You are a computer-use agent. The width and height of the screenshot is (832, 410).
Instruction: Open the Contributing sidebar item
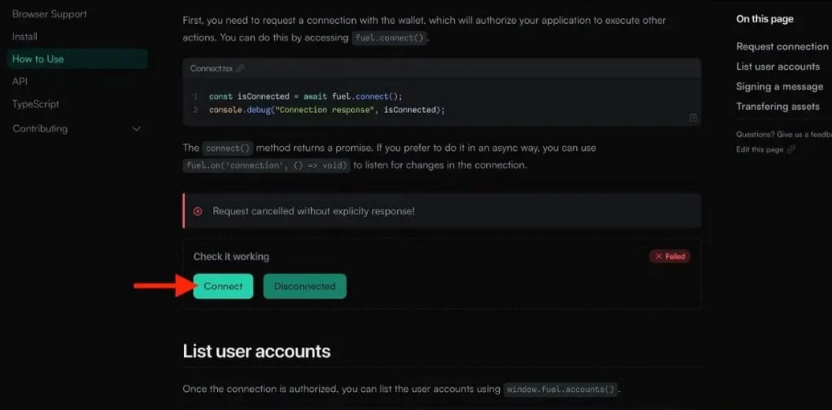(x=40, y=129)
